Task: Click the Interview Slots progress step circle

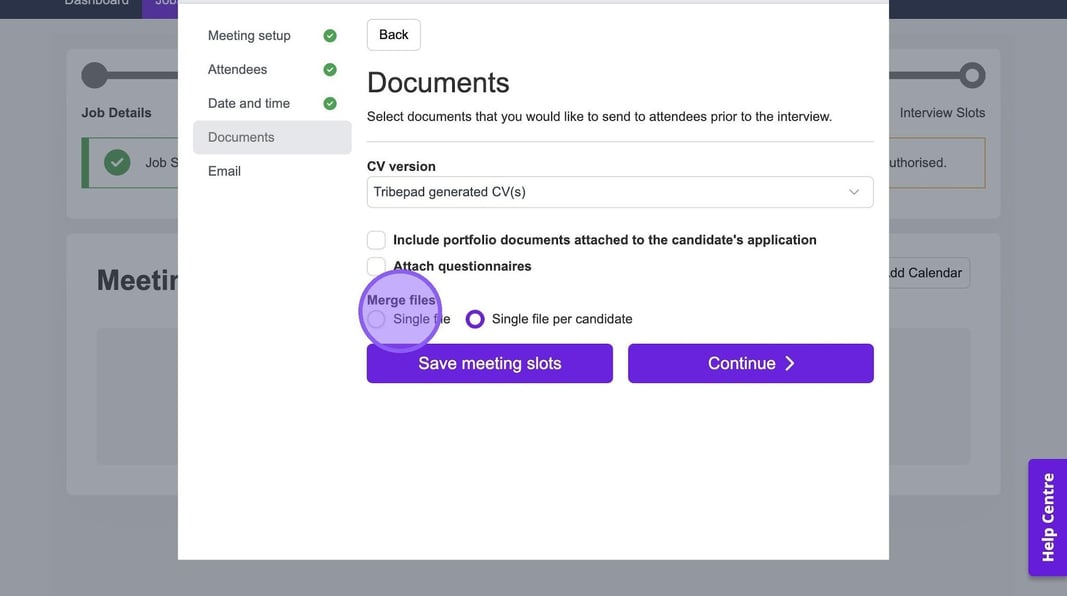Action: [x=971, y=75]
